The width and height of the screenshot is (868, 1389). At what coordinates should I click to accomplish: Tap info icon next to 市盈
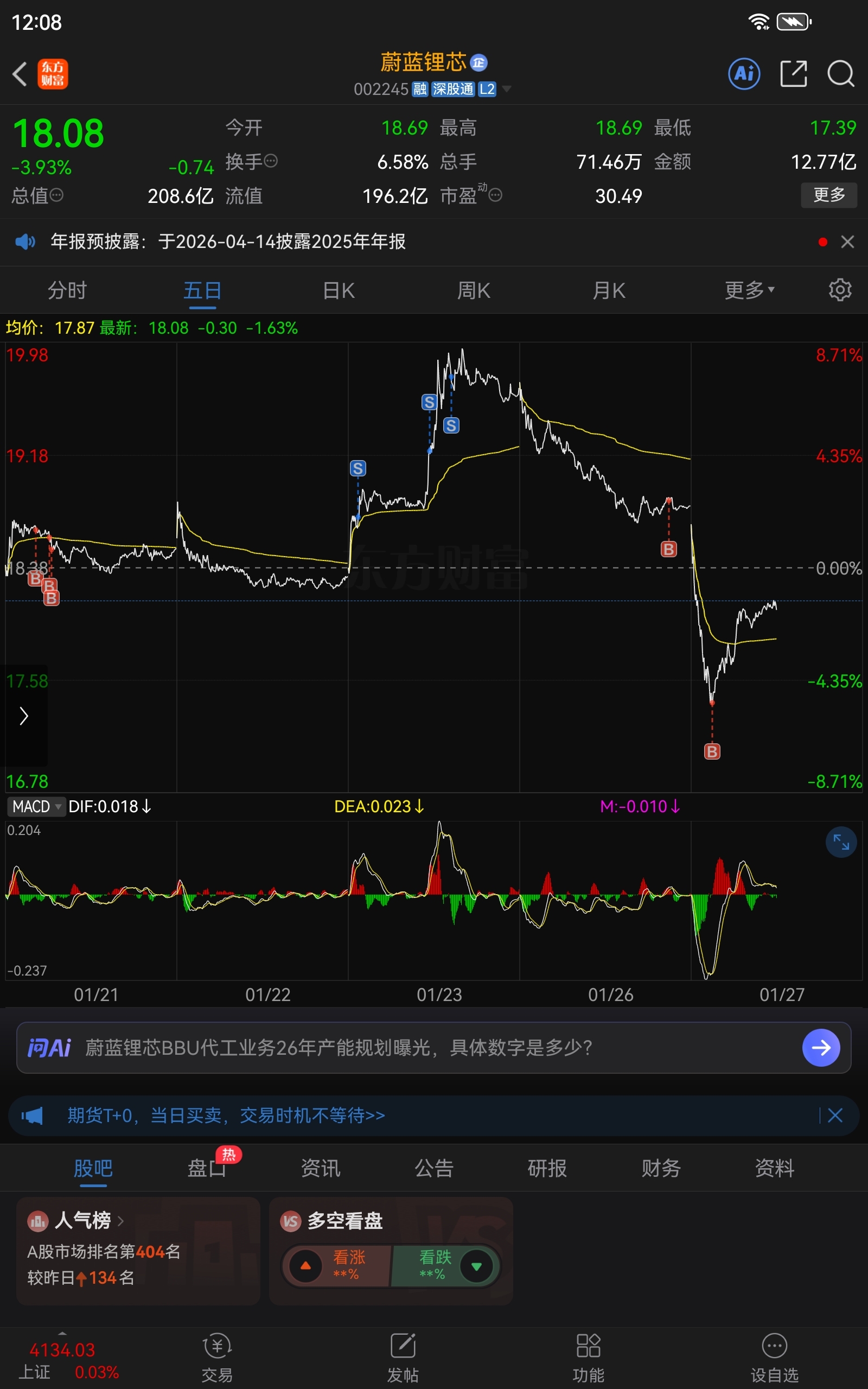(x=495, y=196)
